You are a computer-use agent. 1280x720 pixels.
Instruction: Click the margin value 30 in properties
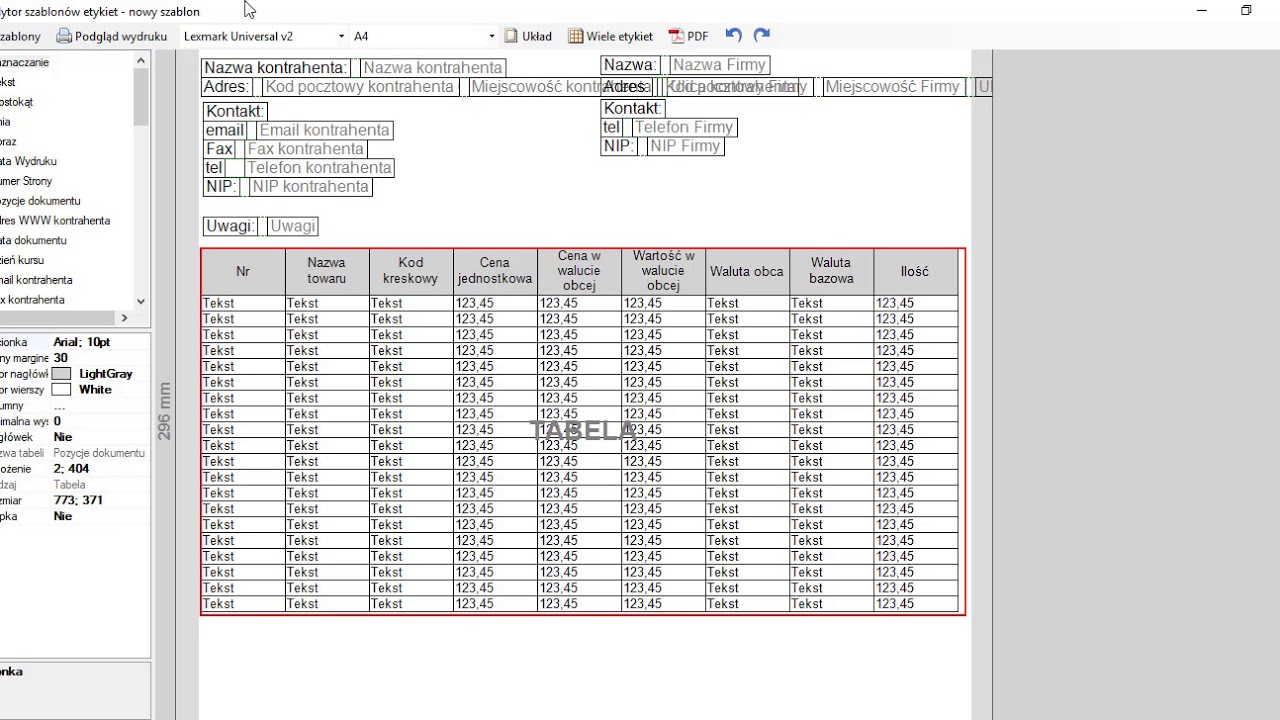pyautogui.click(x=100, y=358)
